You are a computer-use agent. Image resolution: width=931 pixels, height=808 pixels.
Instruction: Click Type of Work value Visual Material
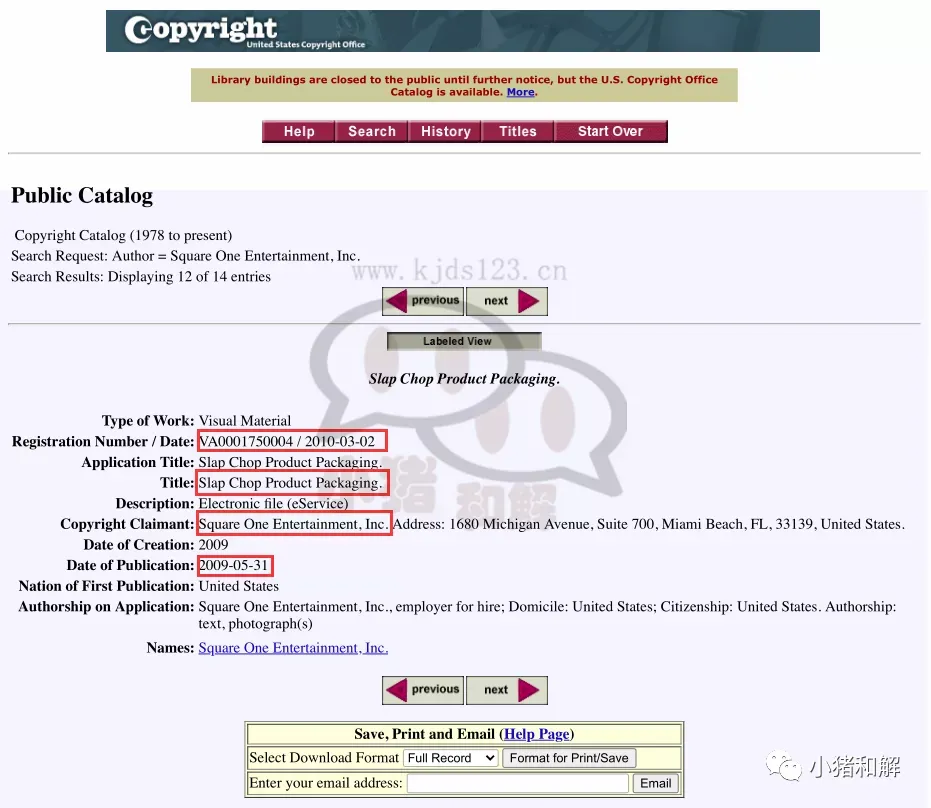coord(245,421)
